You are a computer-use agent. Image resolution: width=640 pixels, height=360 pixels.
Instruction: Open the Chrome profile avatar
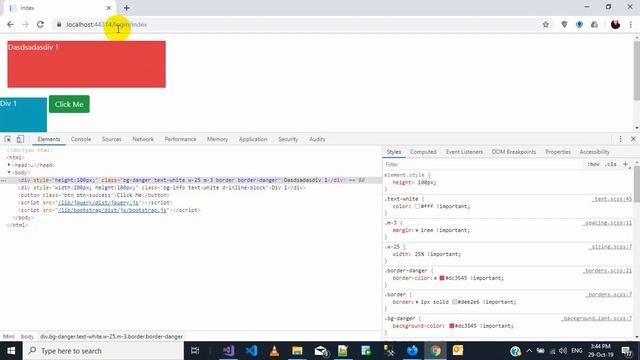(616, 24)
